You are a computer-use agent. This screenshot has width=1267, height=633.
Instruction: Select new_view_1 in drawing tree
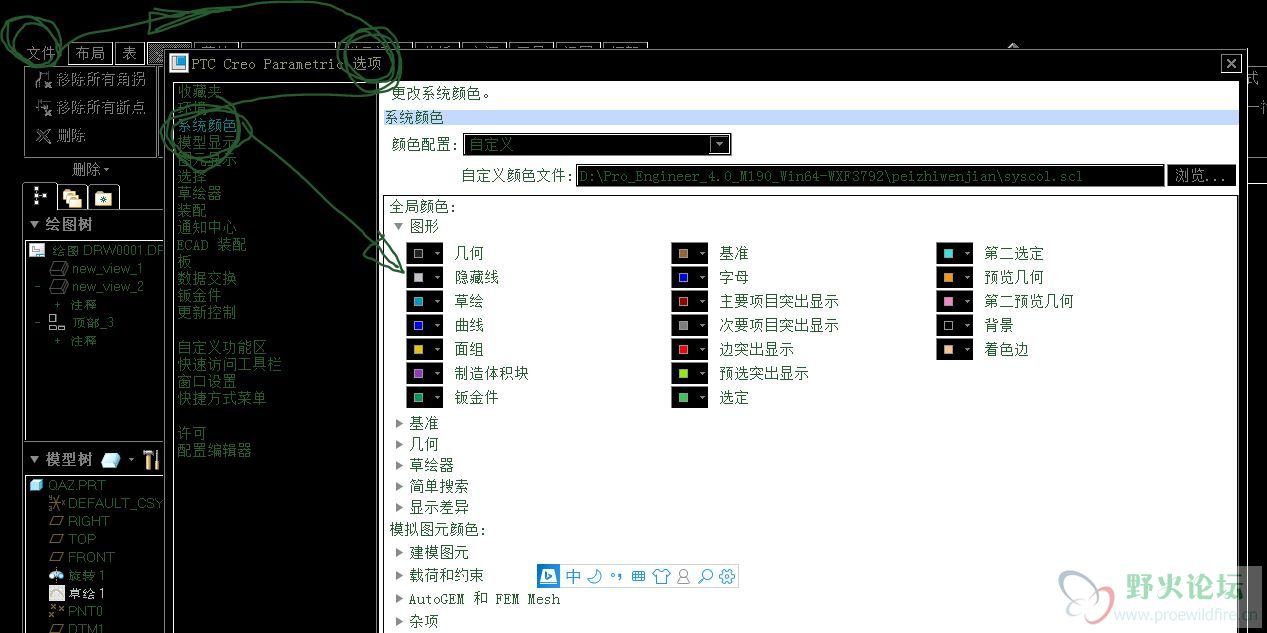(x=96, y=268)
